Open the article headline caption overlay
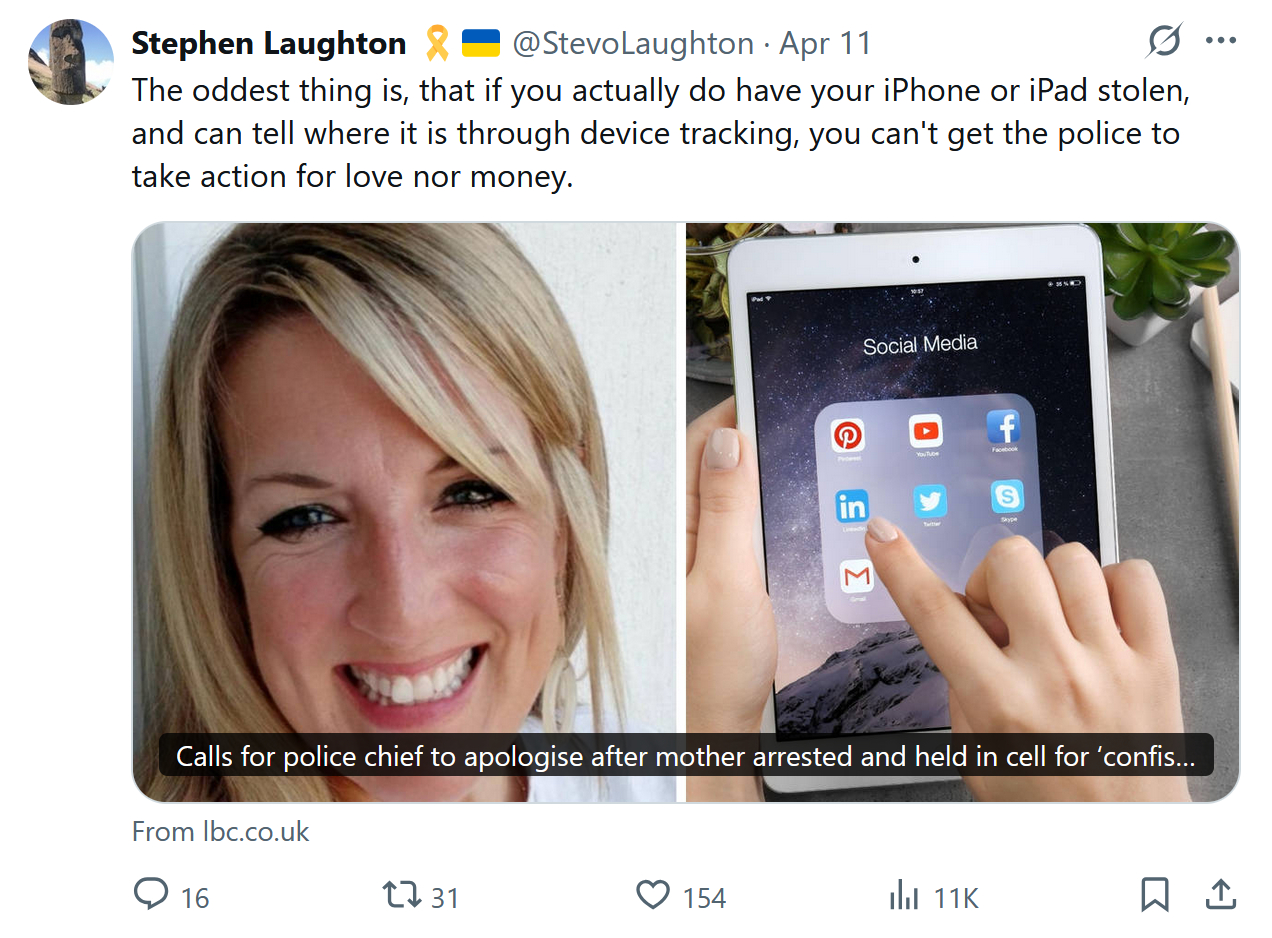The height and width of the screenshot is (938, 1272). 686,756
